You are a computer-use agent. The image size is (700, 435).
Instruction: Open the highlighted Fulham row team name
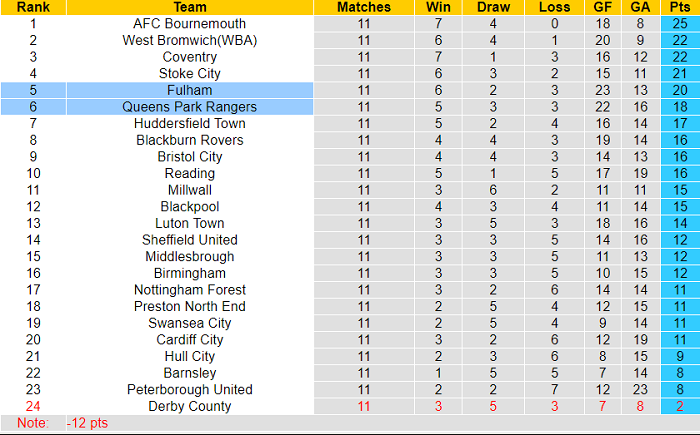tap(189, 90)
